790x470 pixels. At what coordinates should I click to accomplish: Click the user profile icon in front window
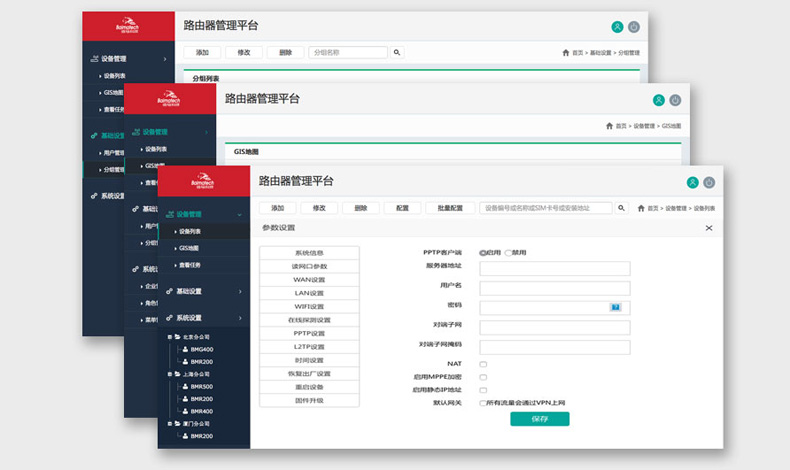coord(692,182)
